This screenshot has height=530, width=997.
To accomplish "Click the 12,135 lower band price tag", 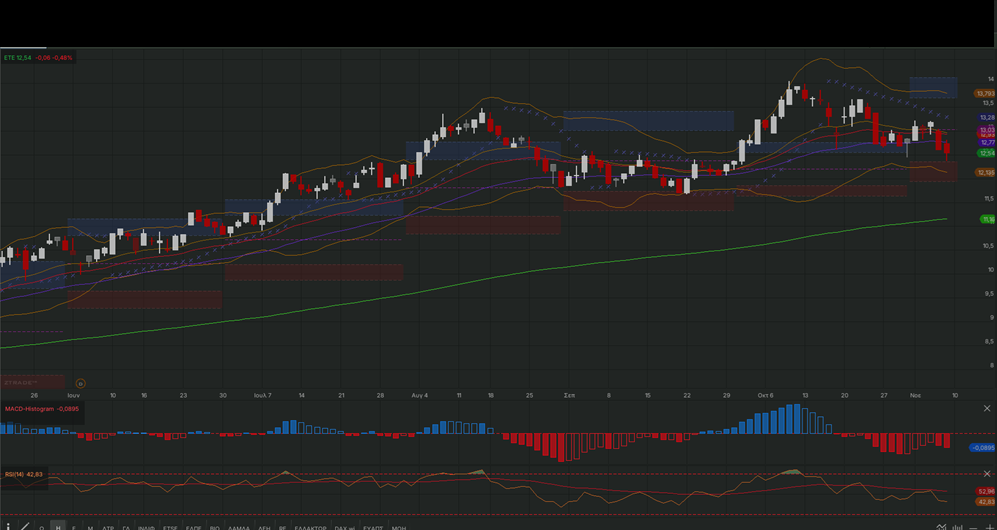I will [985, 172].
